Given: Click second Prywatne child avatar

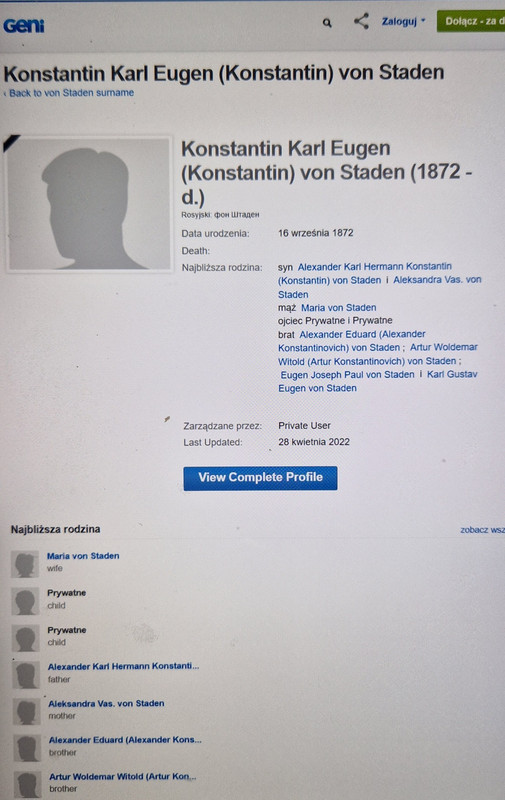Looking at the screenshot, I should pyautogui.click(x=26, y=638).
